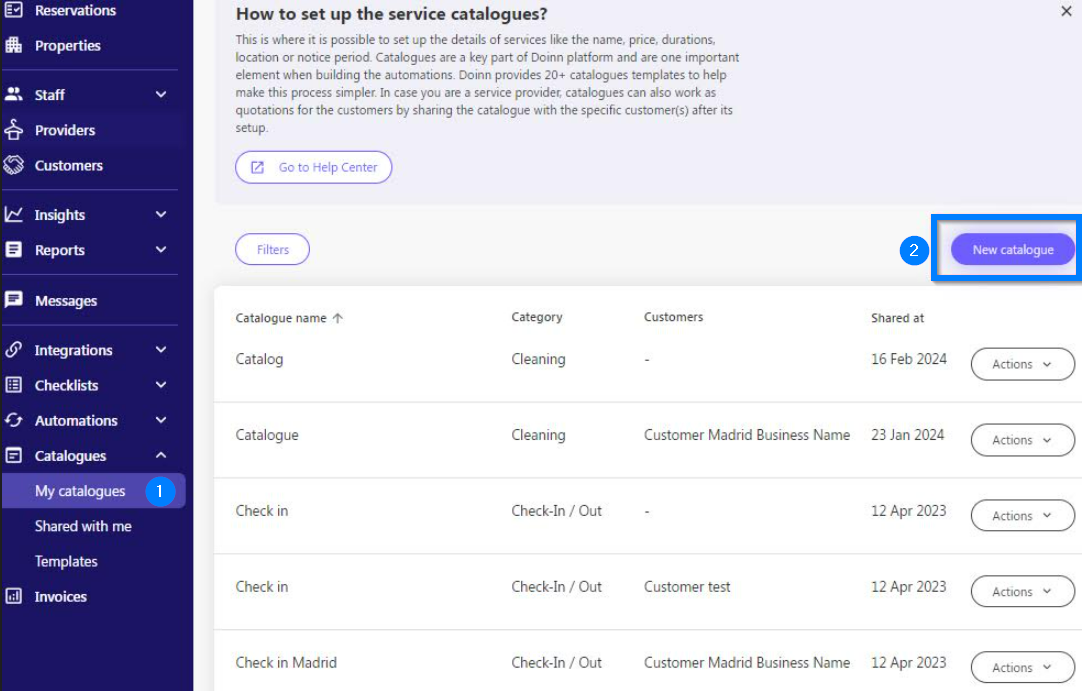Screen dimensions: 1082x691
Task: Open the Filters button
Action: 272,250
